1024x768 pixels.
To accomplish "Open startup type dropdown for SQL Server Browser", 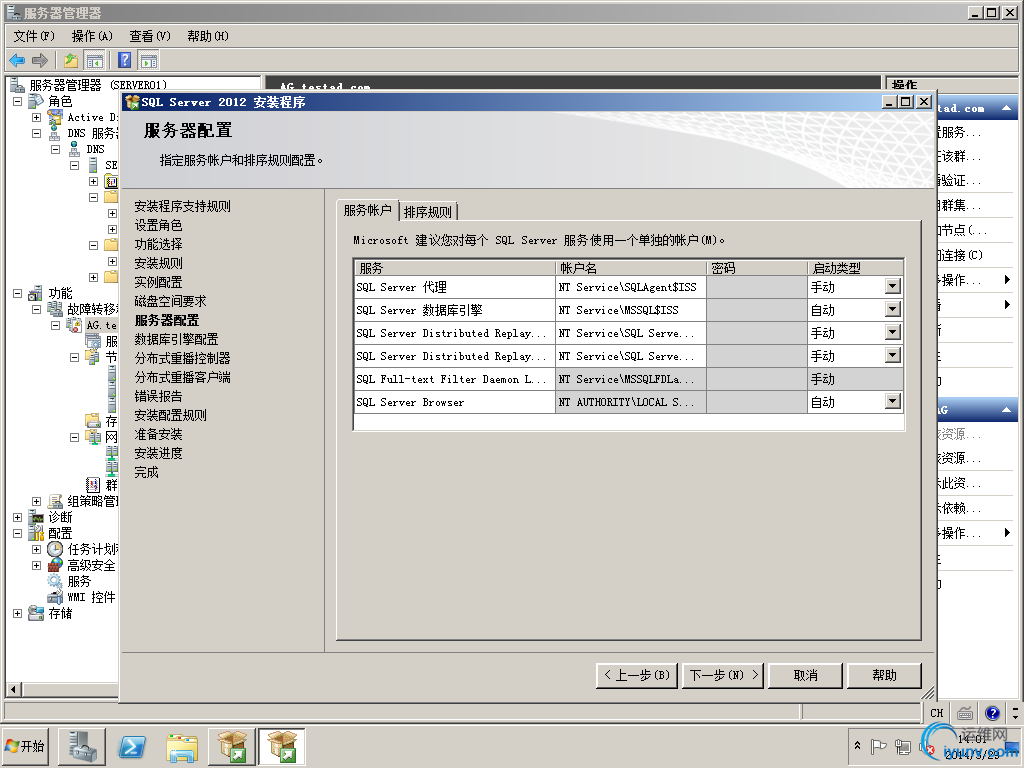I will click(x=893, y=401).
